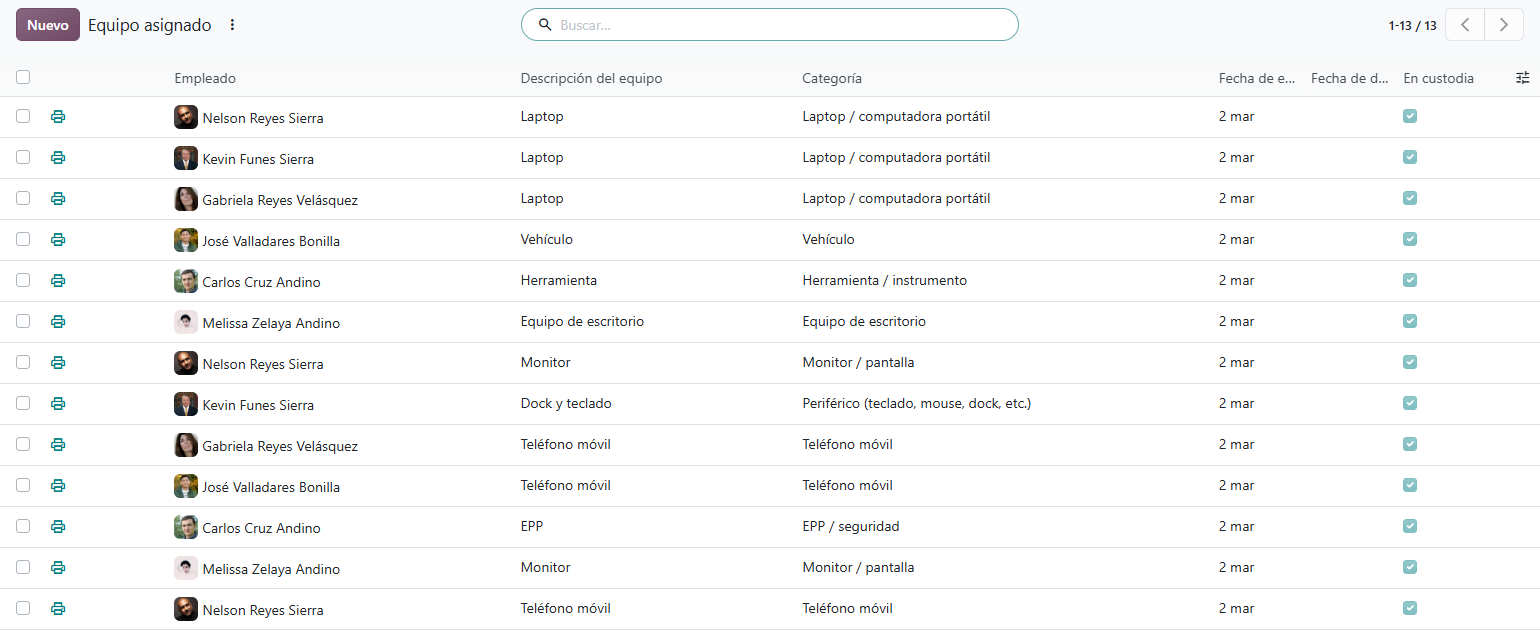Image resolution: width=1540 pixels, height=640 pixels.
Task: Sort by the Empleado column header
Action: click(205, 78)
